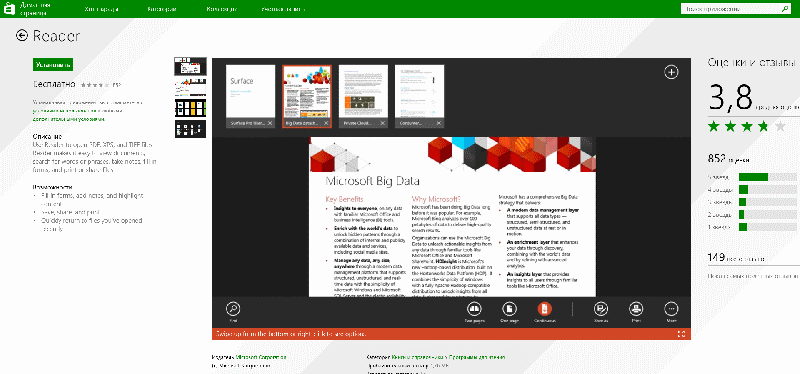Close the Big Data document tab

326,123
